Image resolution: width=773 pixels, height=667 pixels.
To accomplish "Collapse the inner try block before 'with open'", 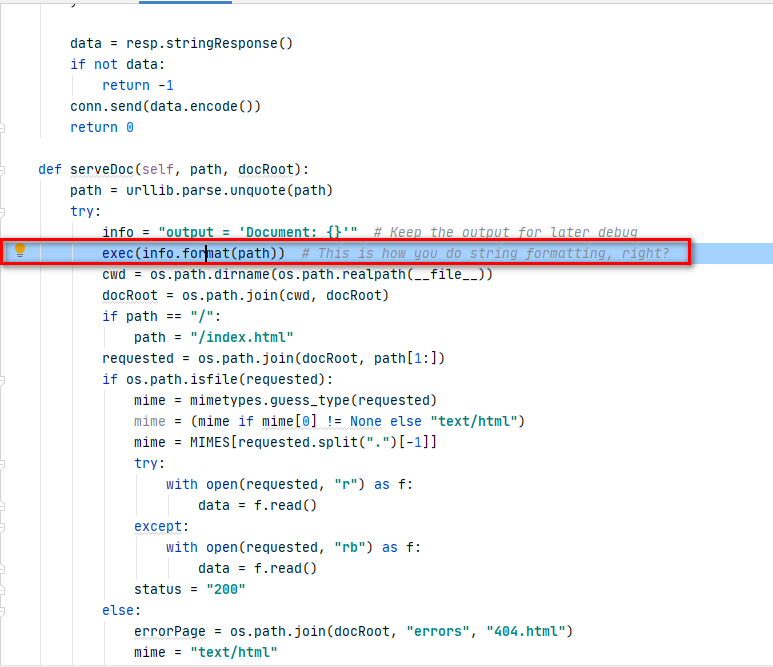I will (x=2, y=464).
